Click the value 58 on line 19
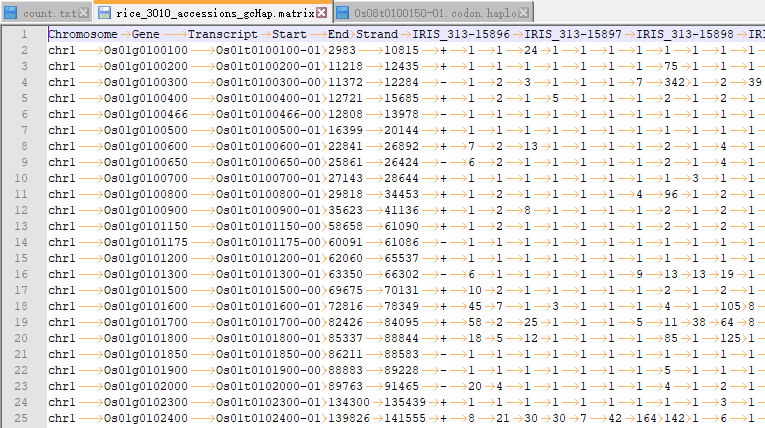 tap(475, 322)
